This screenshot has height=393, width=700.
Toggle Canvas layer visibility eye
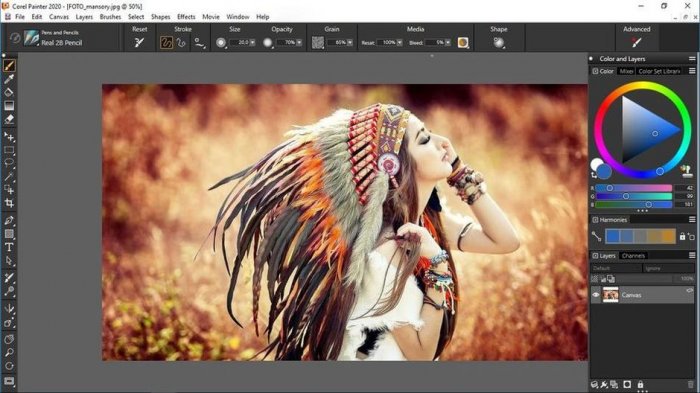[x=596, y=295]
